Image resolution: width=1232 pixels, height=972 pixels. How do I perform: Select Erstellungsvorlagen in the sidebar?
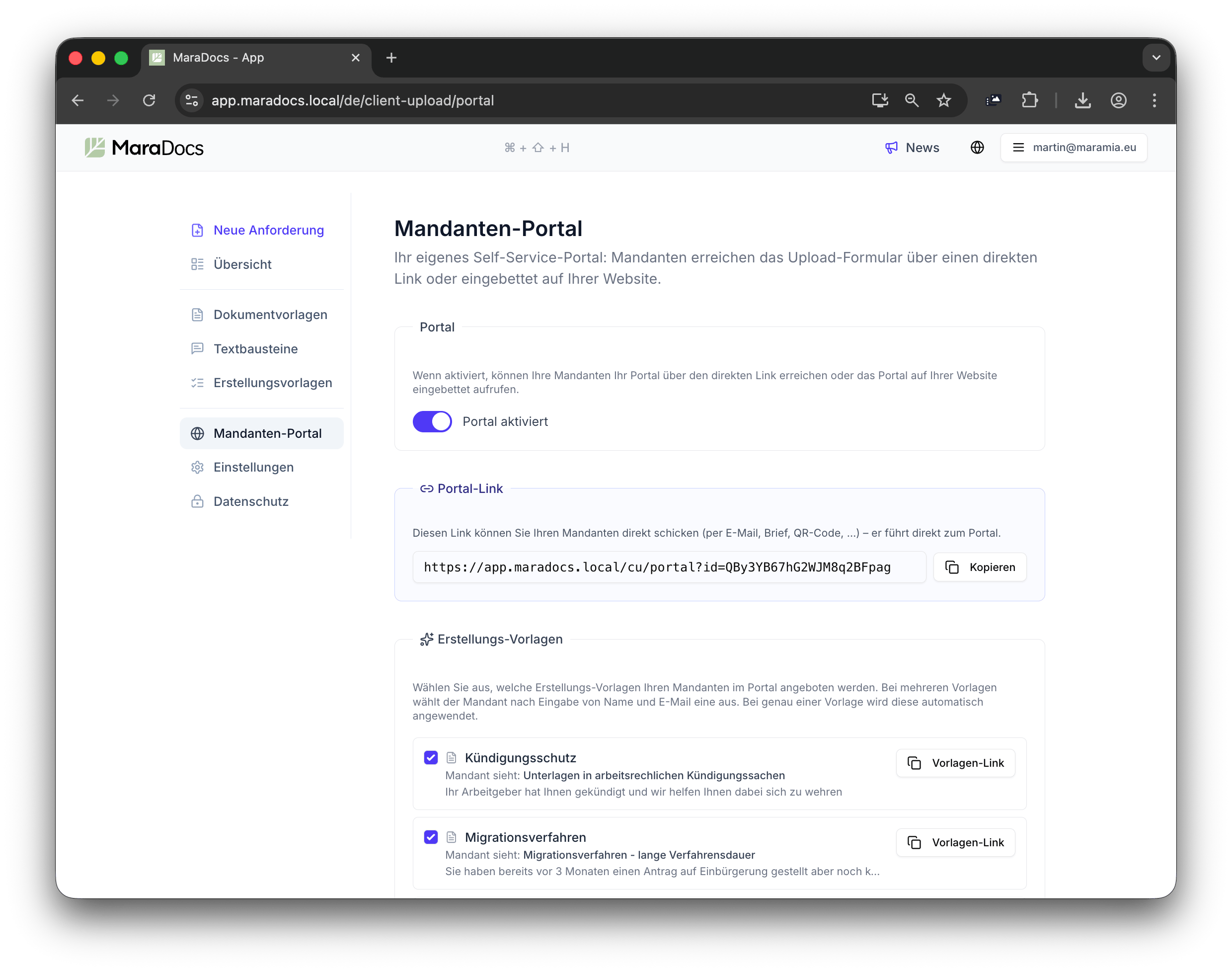(x=262, y=383)
